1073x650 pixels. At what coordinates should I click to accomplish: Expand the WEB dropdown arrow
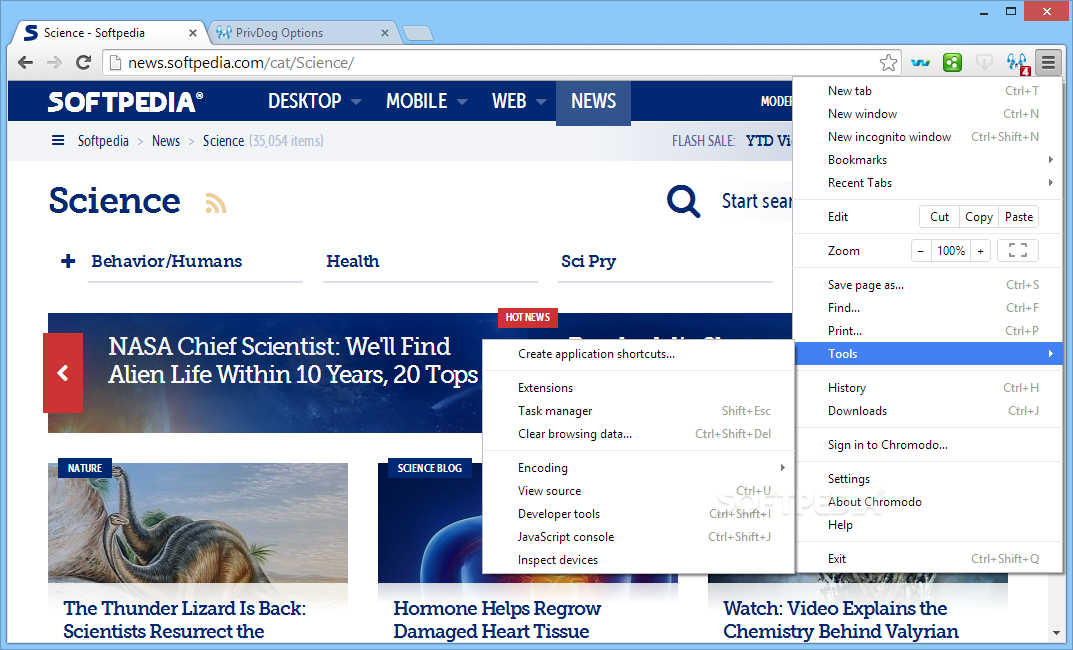(541, 102)
